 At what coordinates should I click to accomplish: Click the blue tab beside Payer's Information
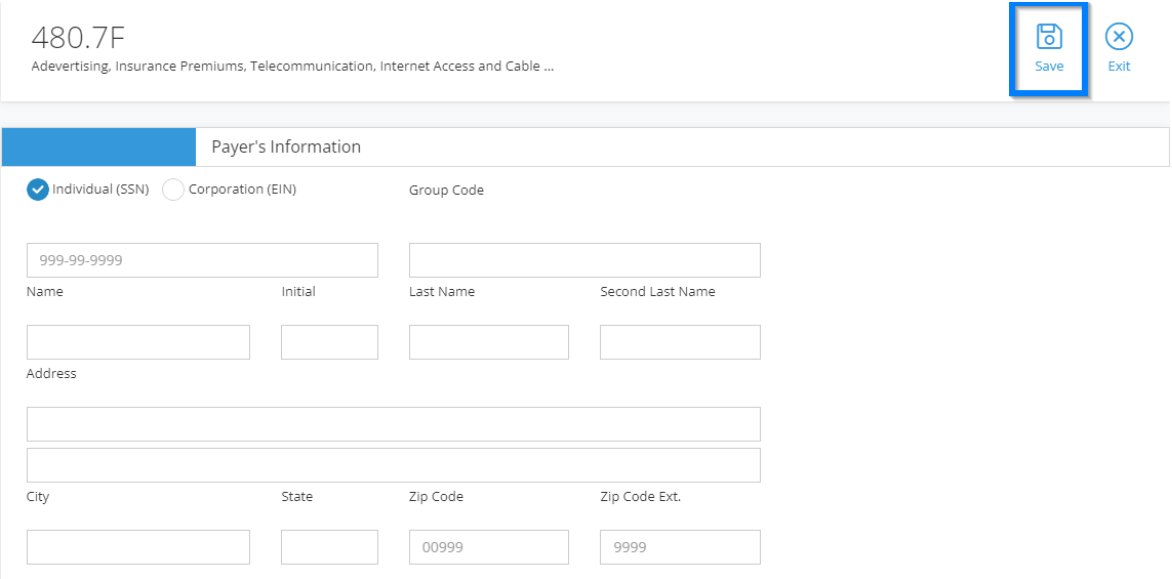coord(99,147)
